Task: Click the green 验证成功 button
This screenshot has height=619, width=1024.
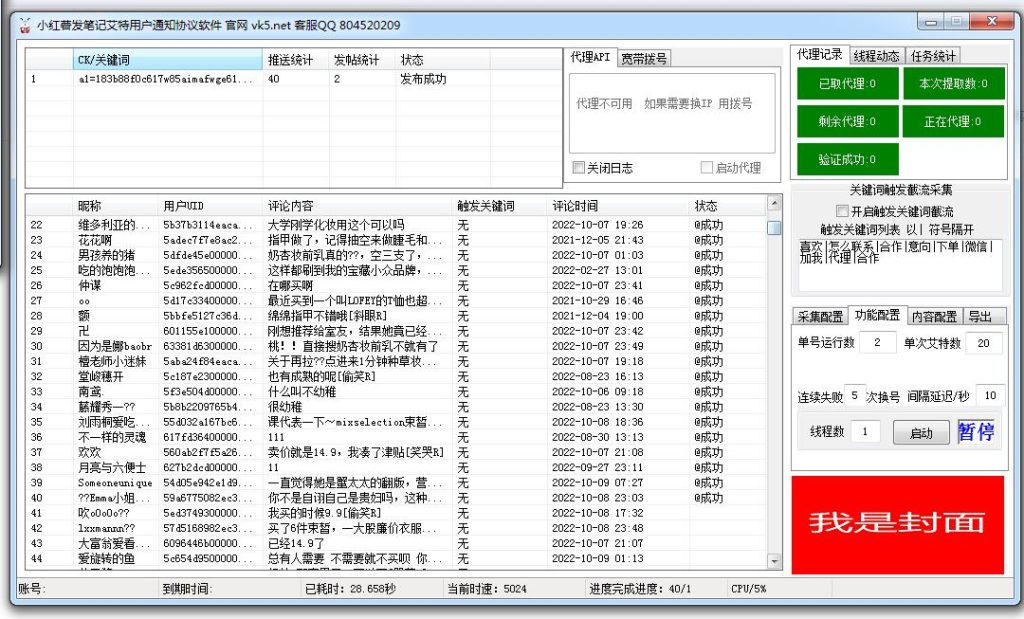Action: point(847,159)
